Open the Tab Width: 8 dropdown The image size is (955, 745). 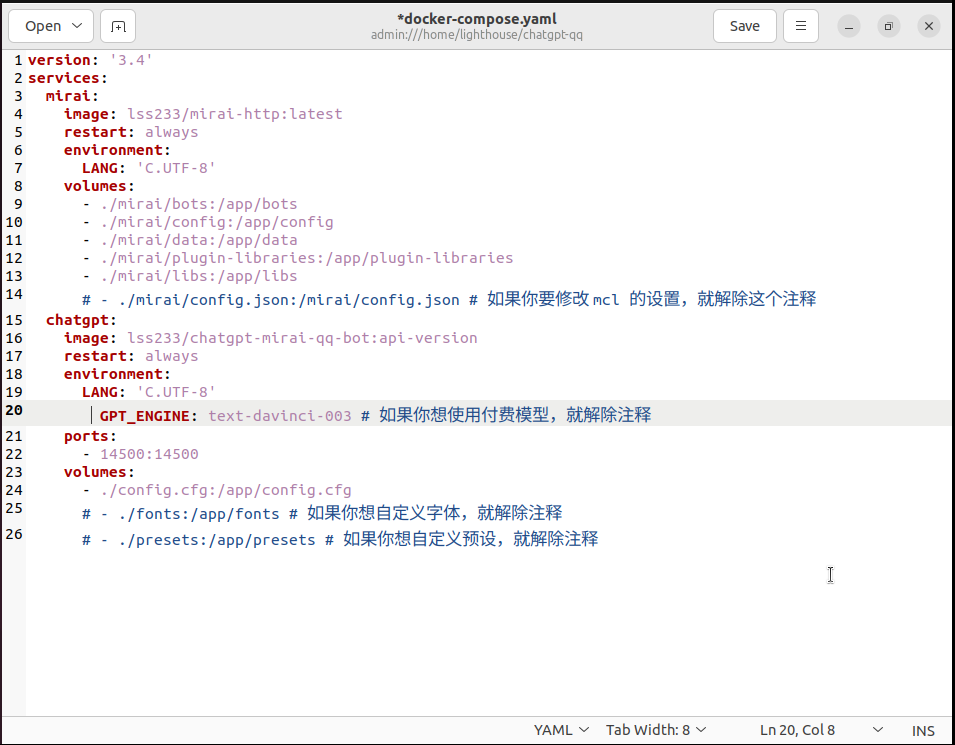tap(655, 730)
